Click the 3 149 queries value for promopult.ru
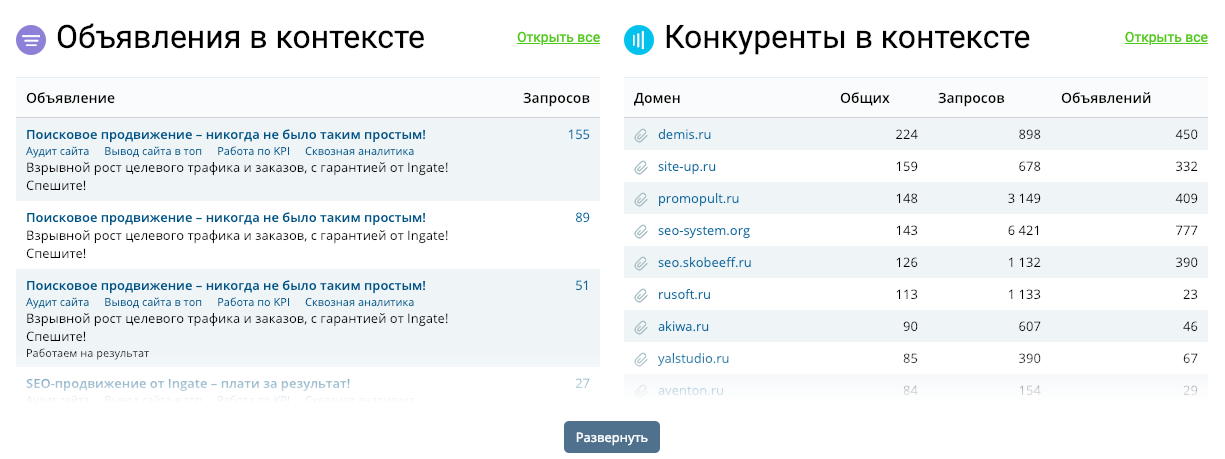 click(1024, 199)
